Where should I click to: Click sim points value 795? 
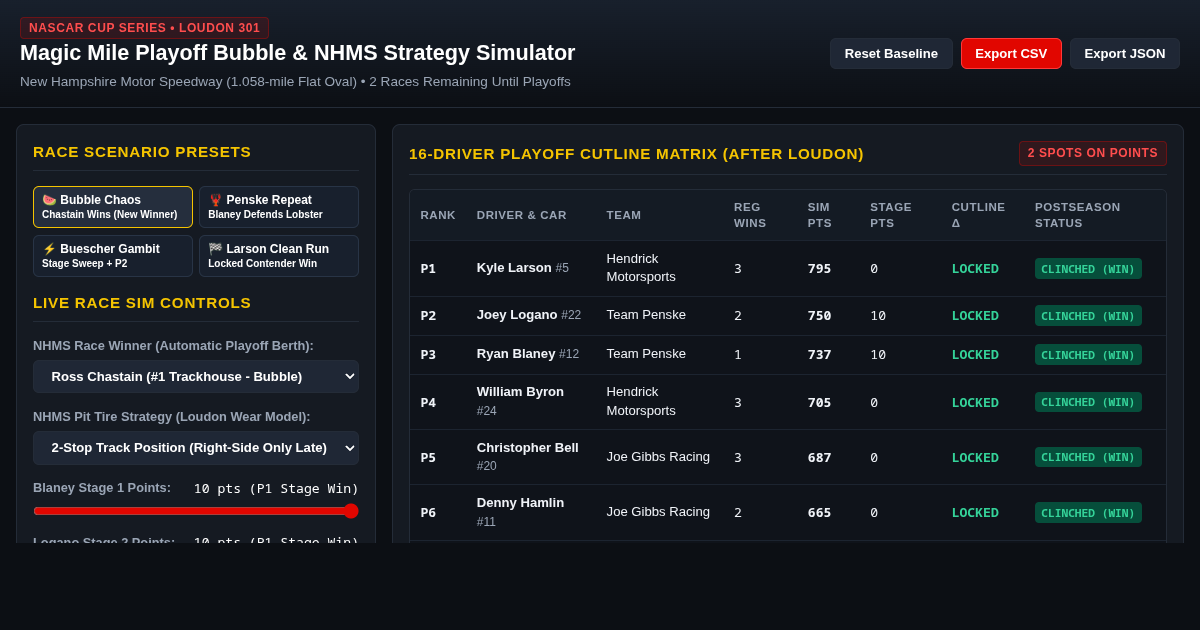[x=820, y=269]
